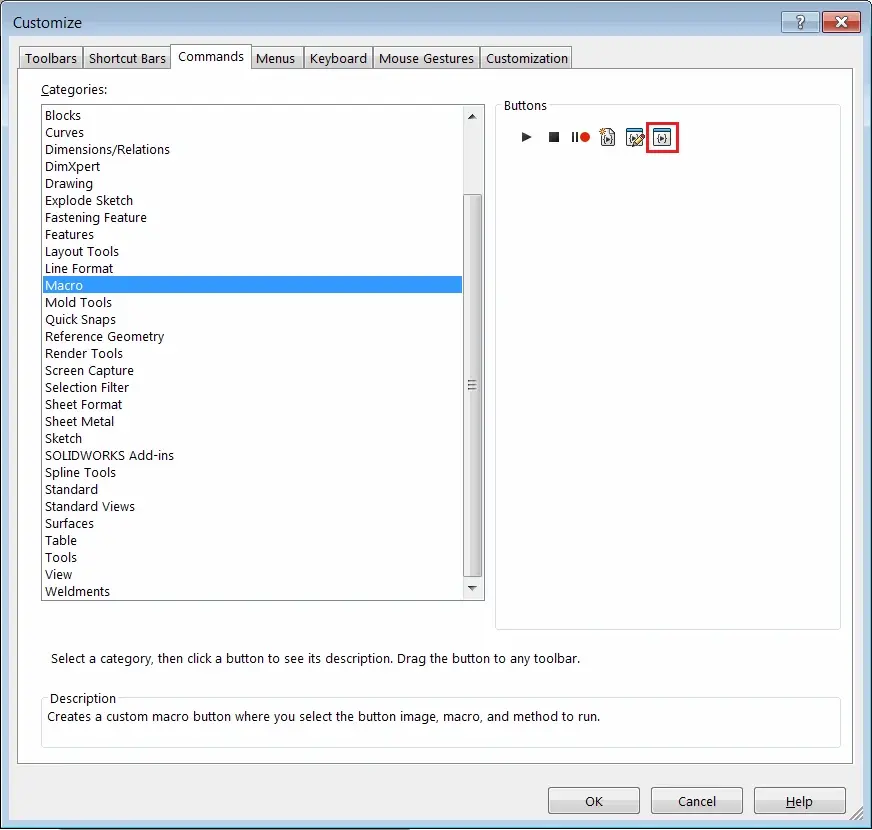The image size is (872, 830).
Task: Open the Keyboard tab
Action: point(338,58)
